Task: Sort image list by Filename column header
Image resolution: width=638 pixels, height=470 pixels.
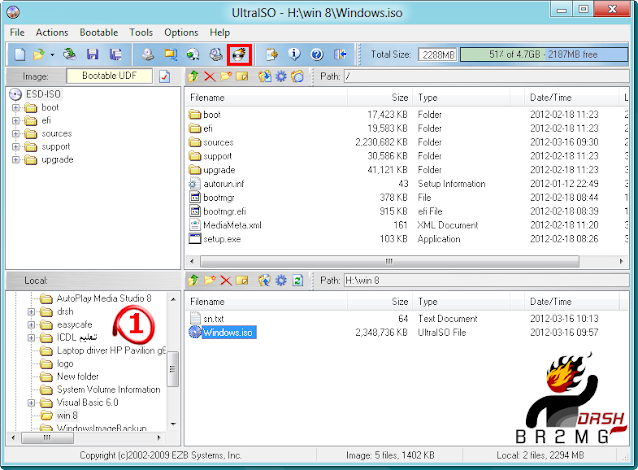Action: 267,98
